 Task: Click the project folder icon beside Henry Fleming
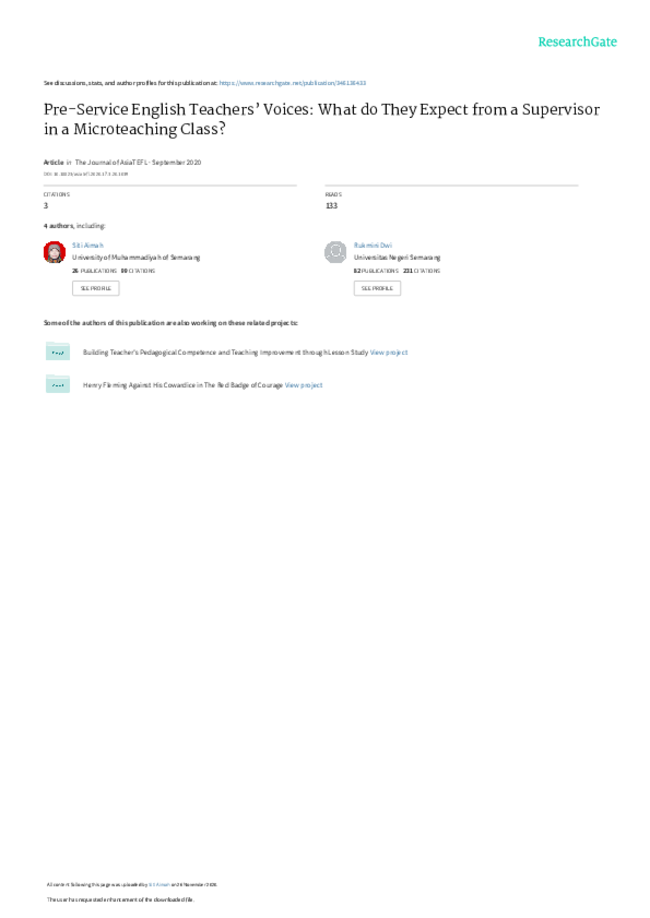pyautogui.click(x=58, y=384)
